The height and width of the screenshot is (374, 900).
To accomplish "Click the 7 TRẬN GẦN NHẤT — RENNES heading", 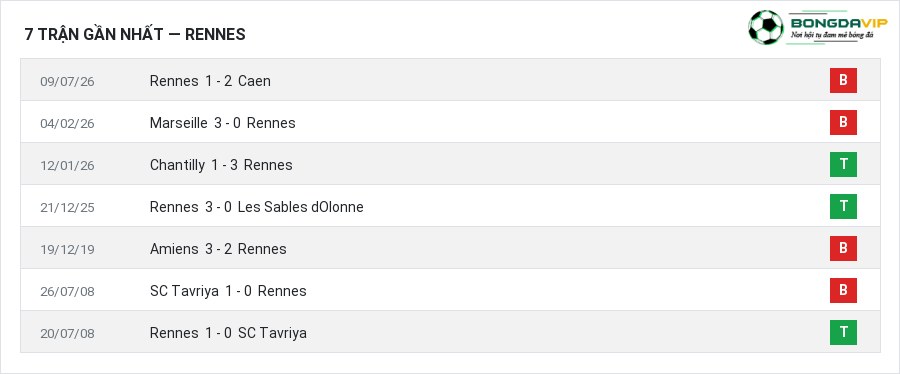I will tap(135, 34).
